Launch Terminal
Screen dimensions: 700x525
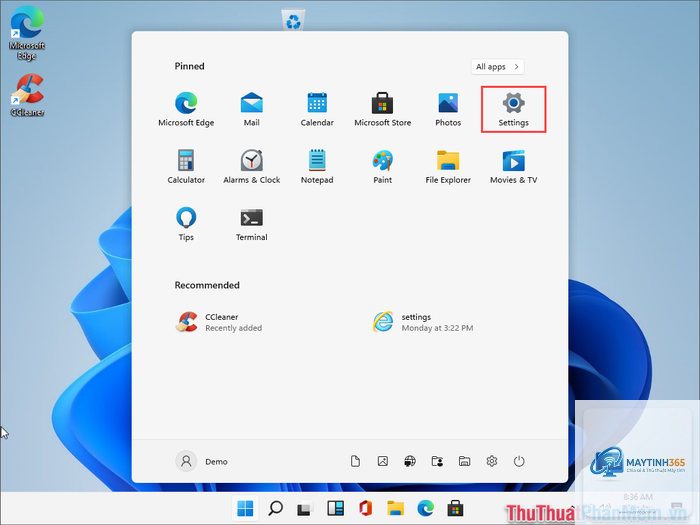[x=251, y=224]
